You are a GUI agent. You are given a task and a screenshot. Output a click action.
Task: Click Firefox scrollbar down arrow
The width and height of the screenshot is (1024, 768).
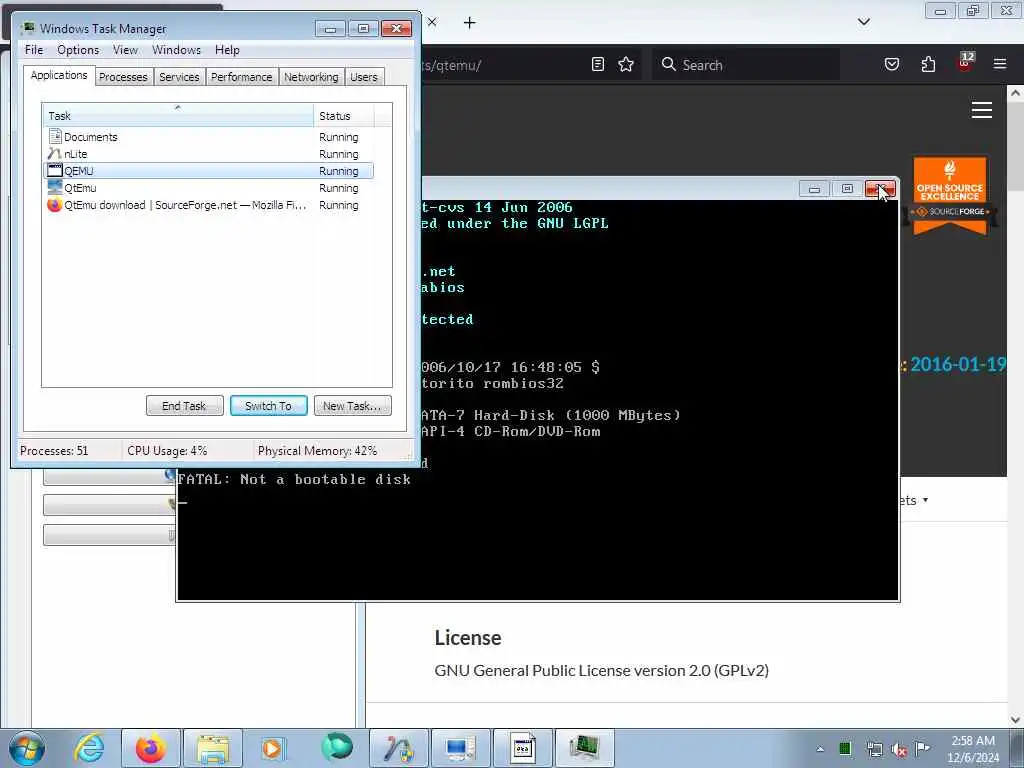[x=1016, y=719]
